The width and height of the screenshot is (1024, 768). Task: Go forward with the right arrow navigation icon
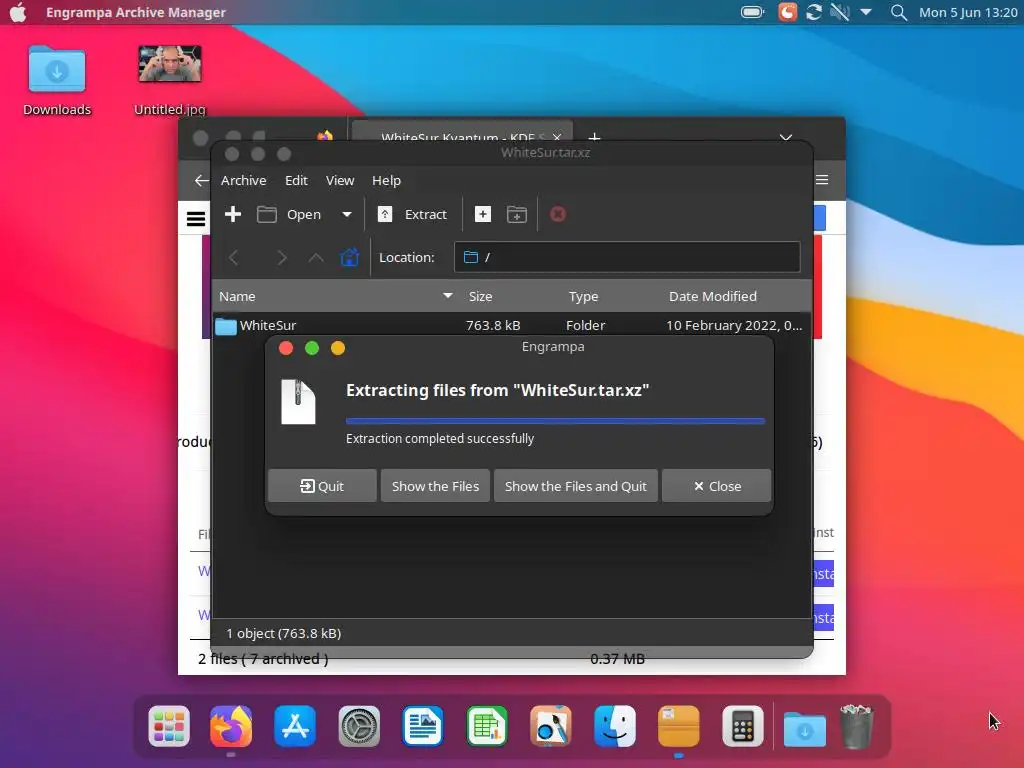tap(281, 257)
